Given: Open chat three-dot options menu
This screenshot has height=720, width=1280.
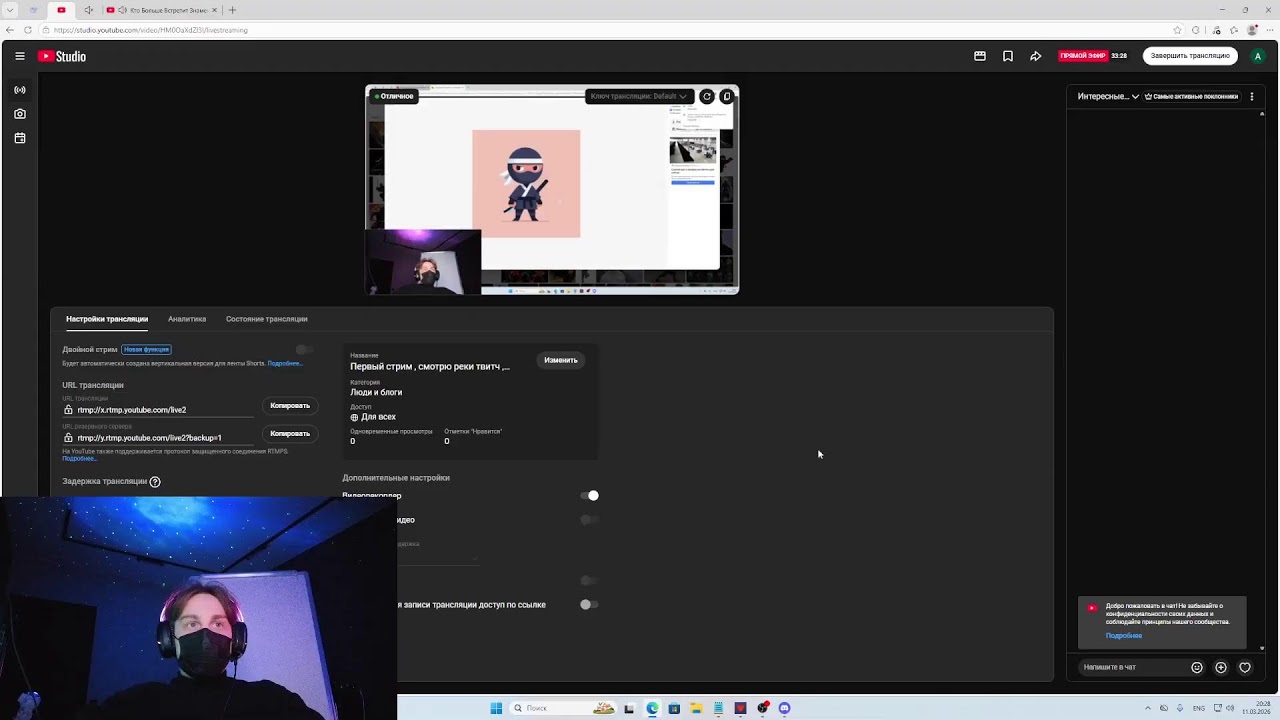Looking at the screenshot, I should pyautogui.click(x=1252, y=96).
